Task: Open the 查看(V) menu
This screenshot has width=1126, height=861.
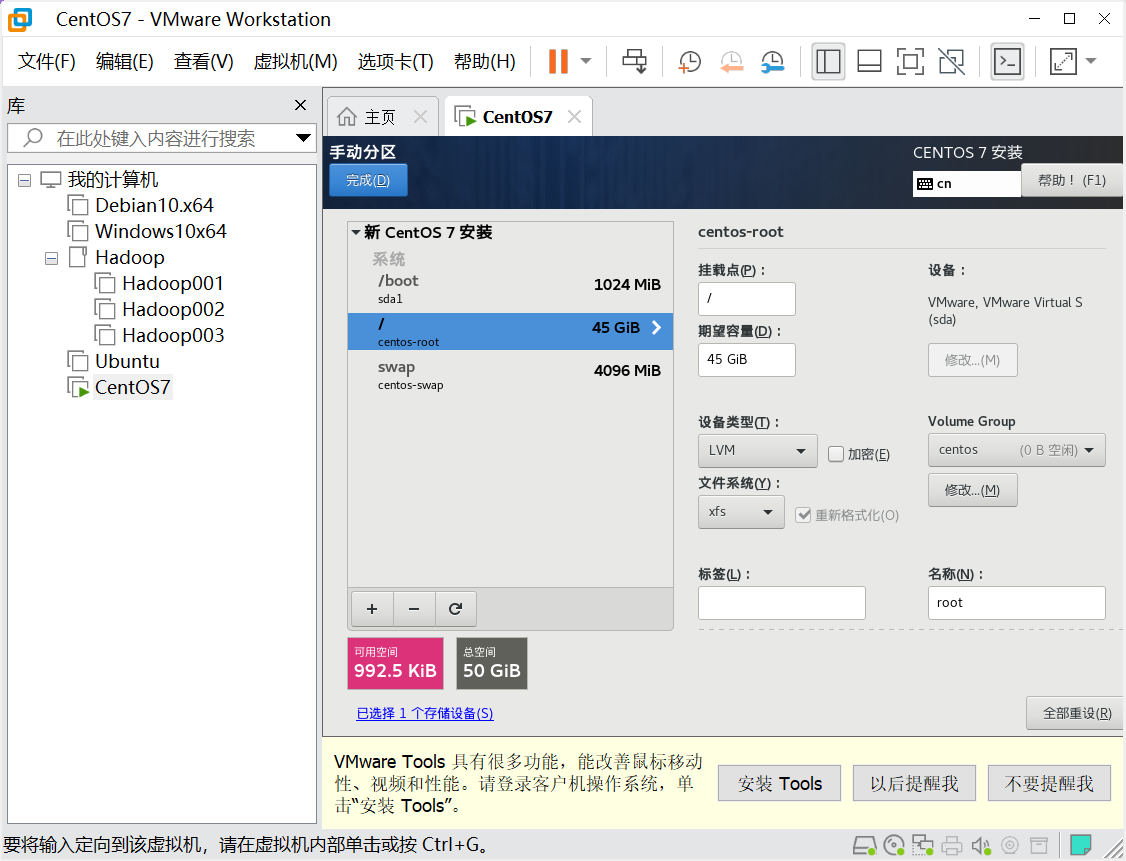Action: point(203,62)
